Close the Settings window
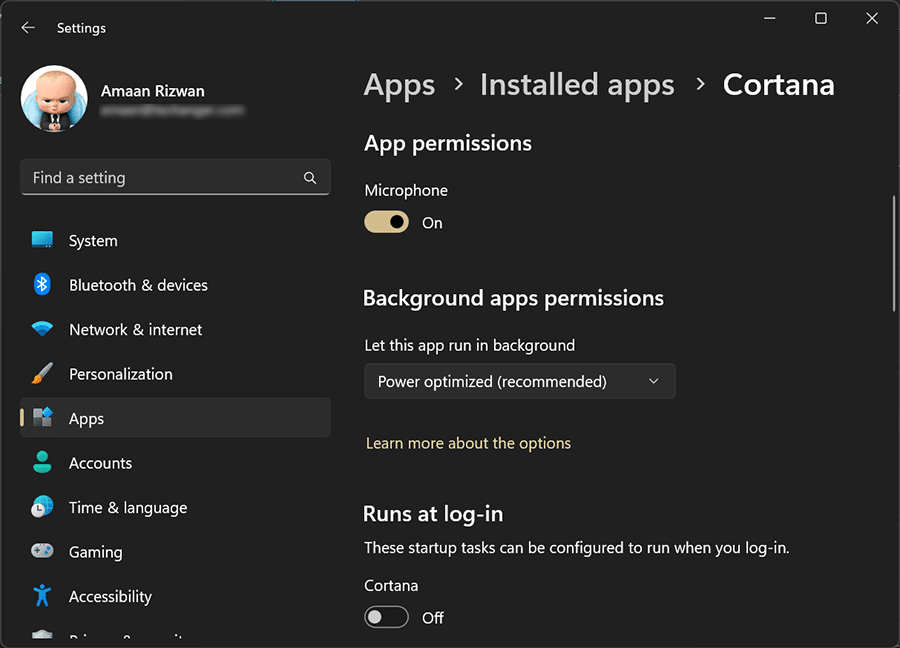The image size is (900, 648). 872,18
